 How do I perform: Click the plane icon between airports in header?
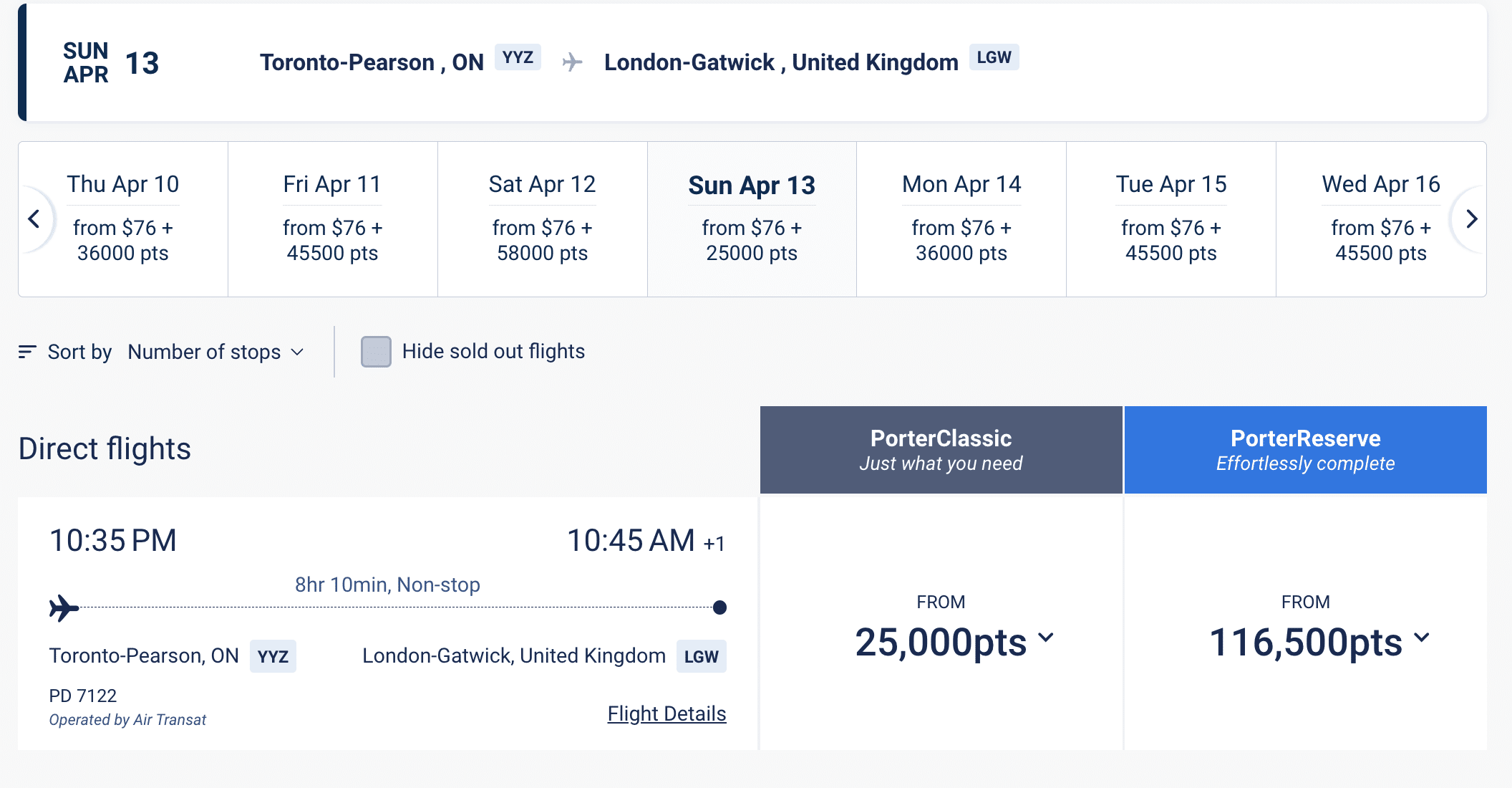(572, 62)
